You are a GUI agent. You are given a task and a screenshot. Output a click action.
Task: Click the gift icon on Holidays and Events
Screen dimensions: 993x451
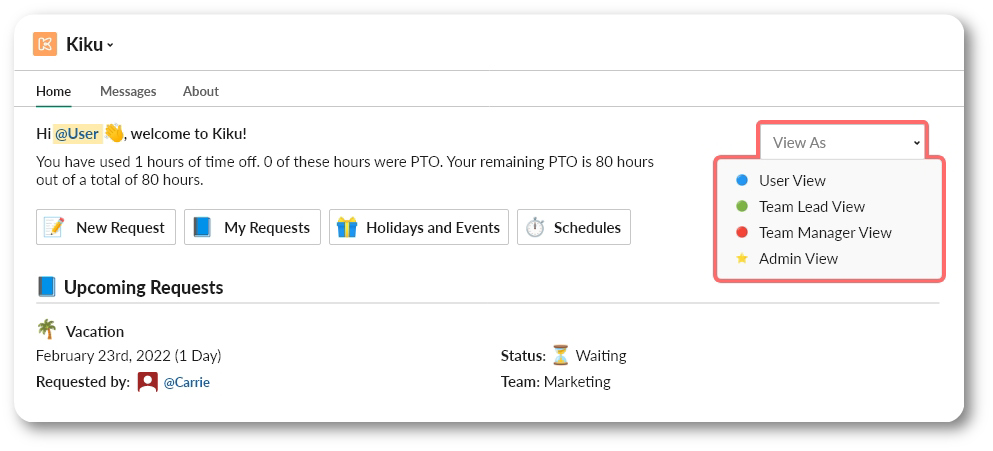(346, 227)
